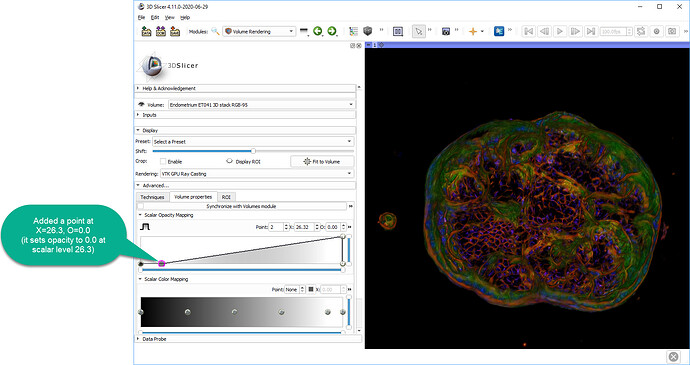Toggle the Display ROI eye icon

[229, 161]
